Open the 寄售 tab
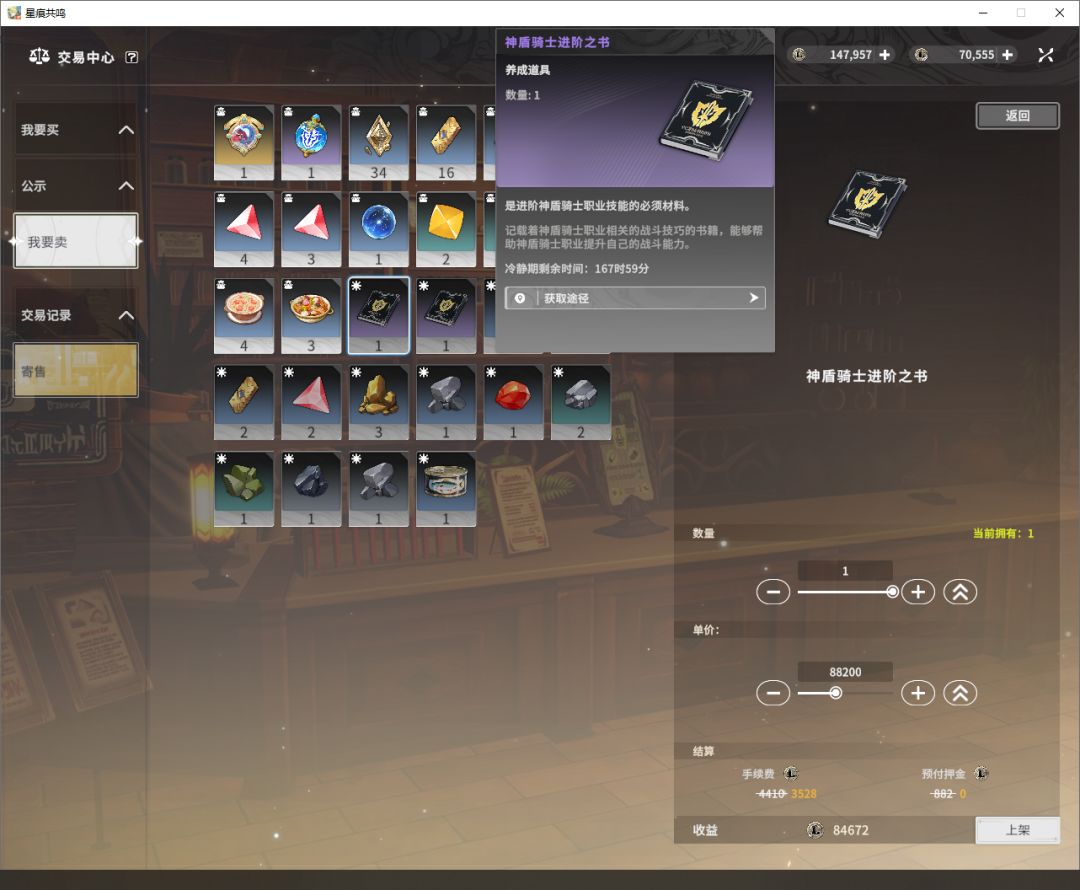1080x890 pixels. (76, 371)
